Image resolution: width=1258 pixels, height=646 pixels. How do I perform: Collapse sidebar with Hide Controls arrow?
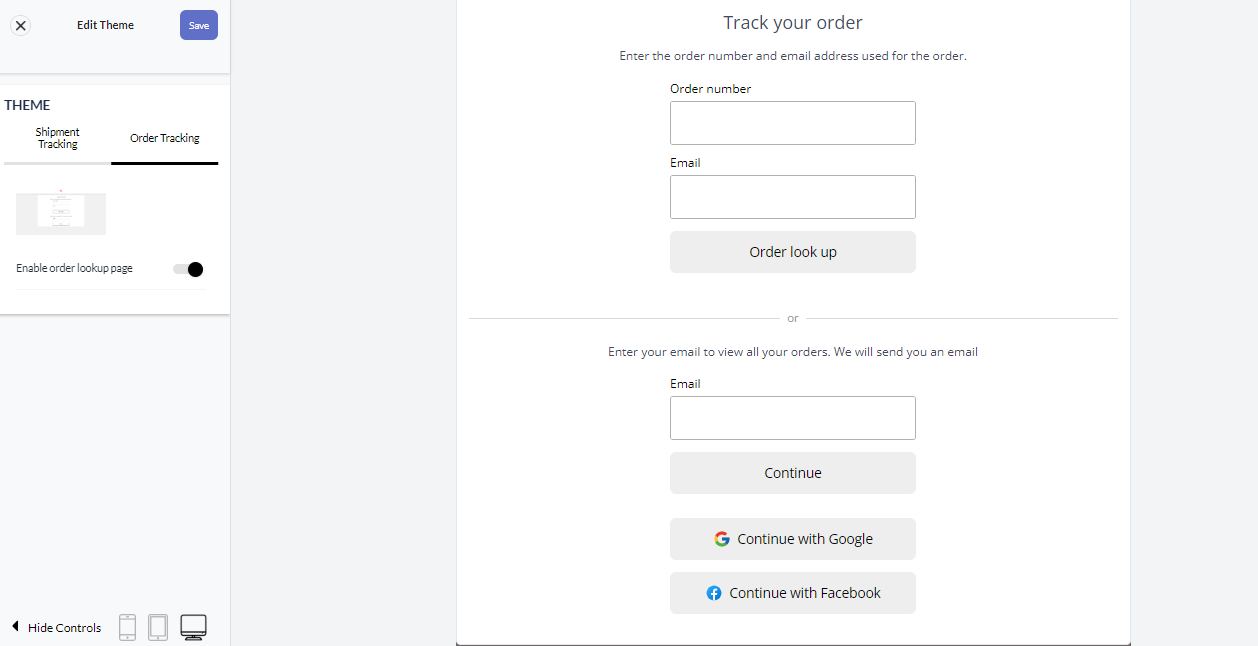15,626
